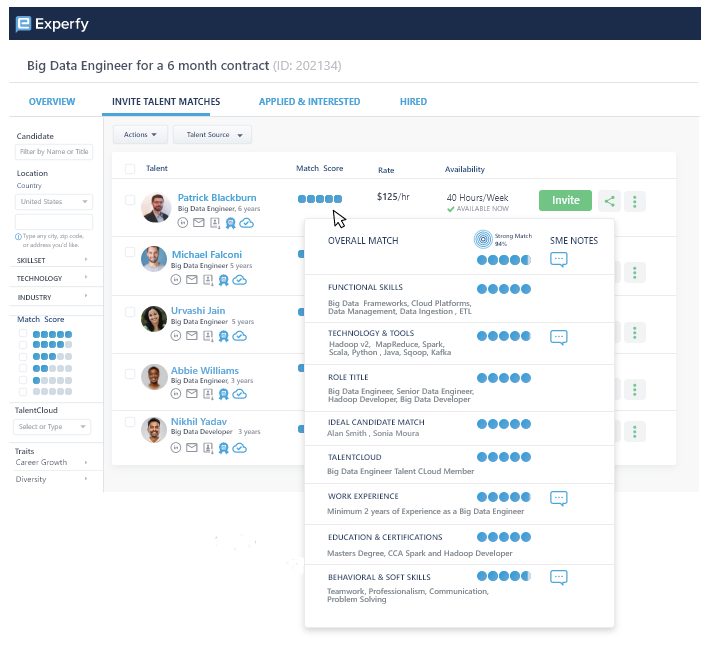The width and height of the screenshot is (709, 647).
Task: Expand the Career Growth trait filter
Action: pos(52,463)
